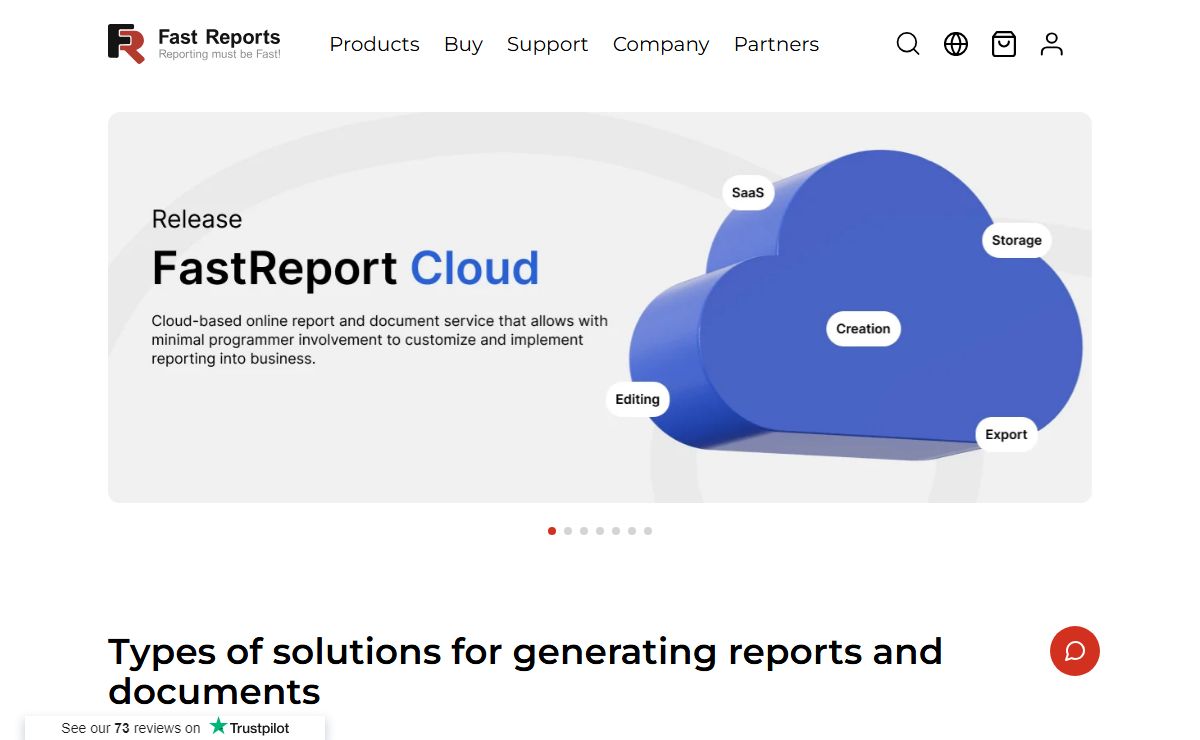This screenshot has width=1200, height=740.
Task: Click the FastReport Cloud banner title
Action: coord(346,268)
